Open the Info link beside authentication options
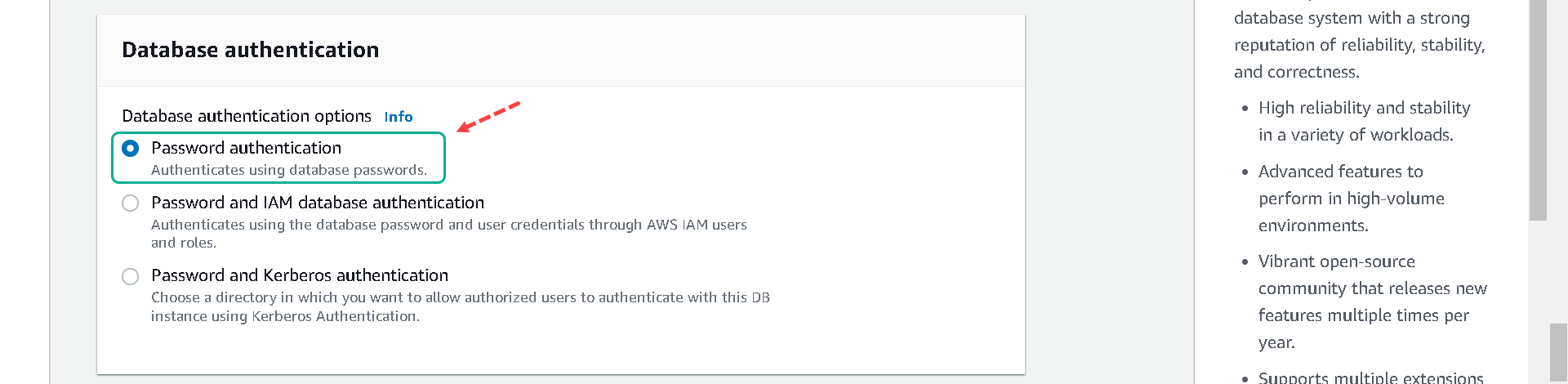 [x=399, y=117]
